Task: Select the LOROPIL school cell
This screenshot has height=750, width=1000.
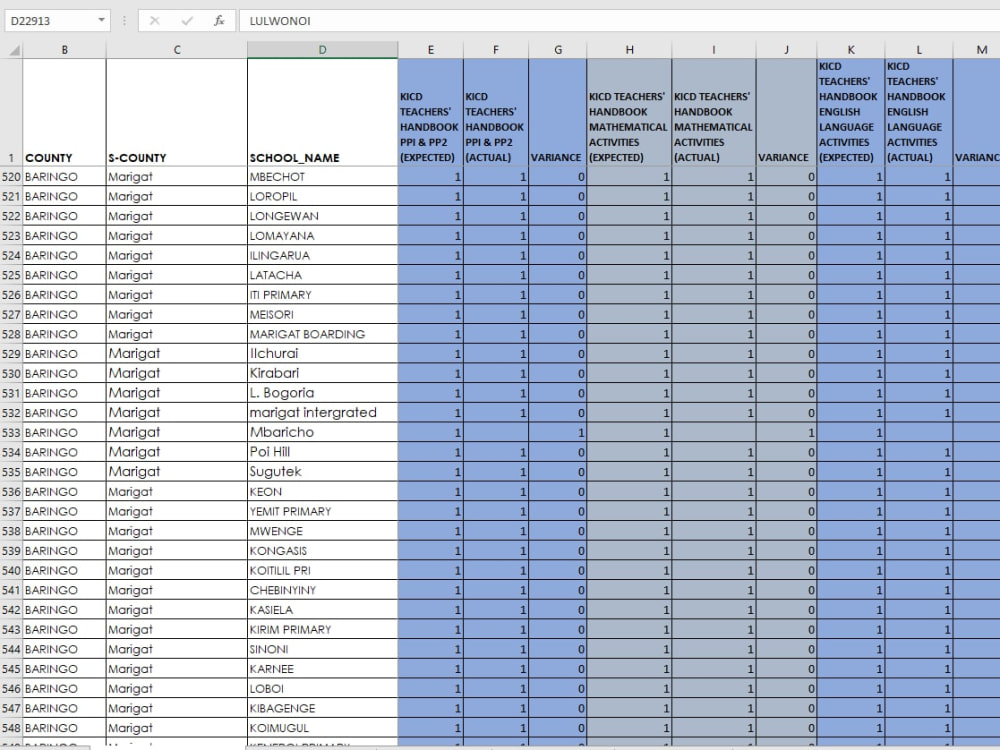Action: [323, 196]
